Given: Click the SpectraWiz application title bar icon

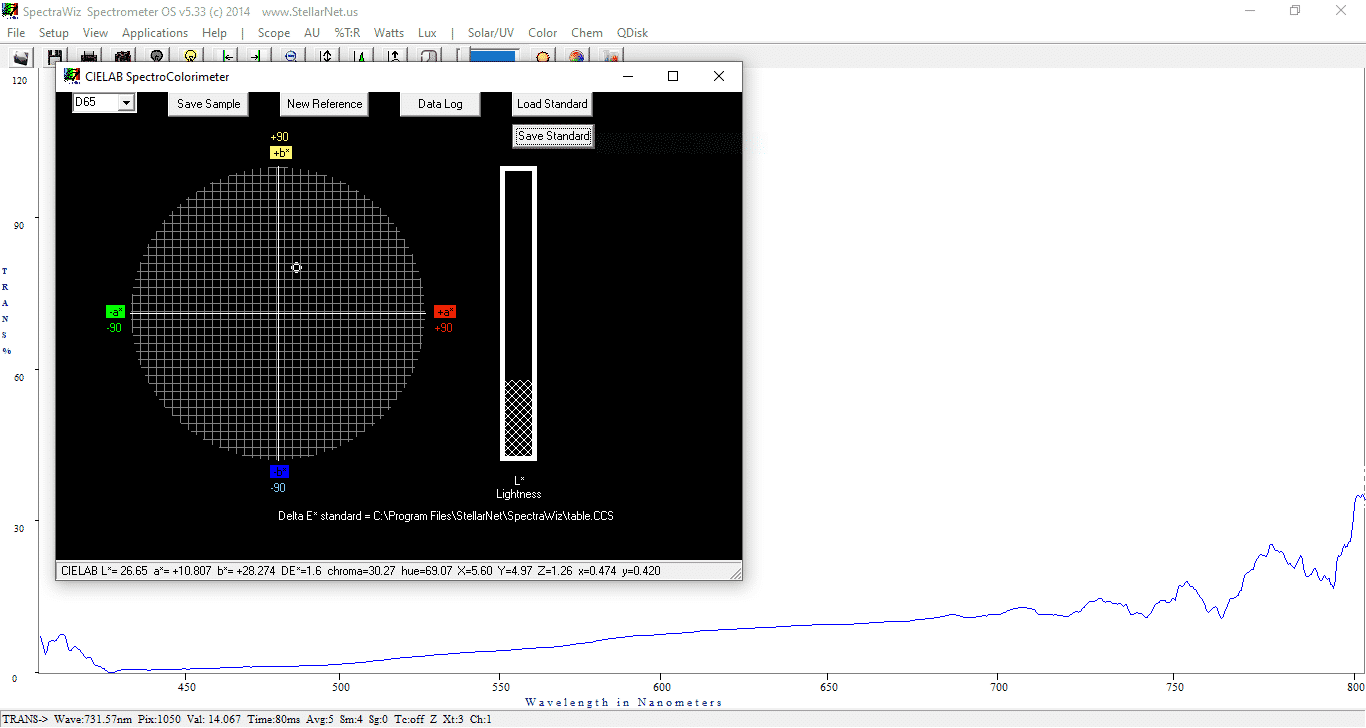Looking at the screenshot, I should coord(9,10).
